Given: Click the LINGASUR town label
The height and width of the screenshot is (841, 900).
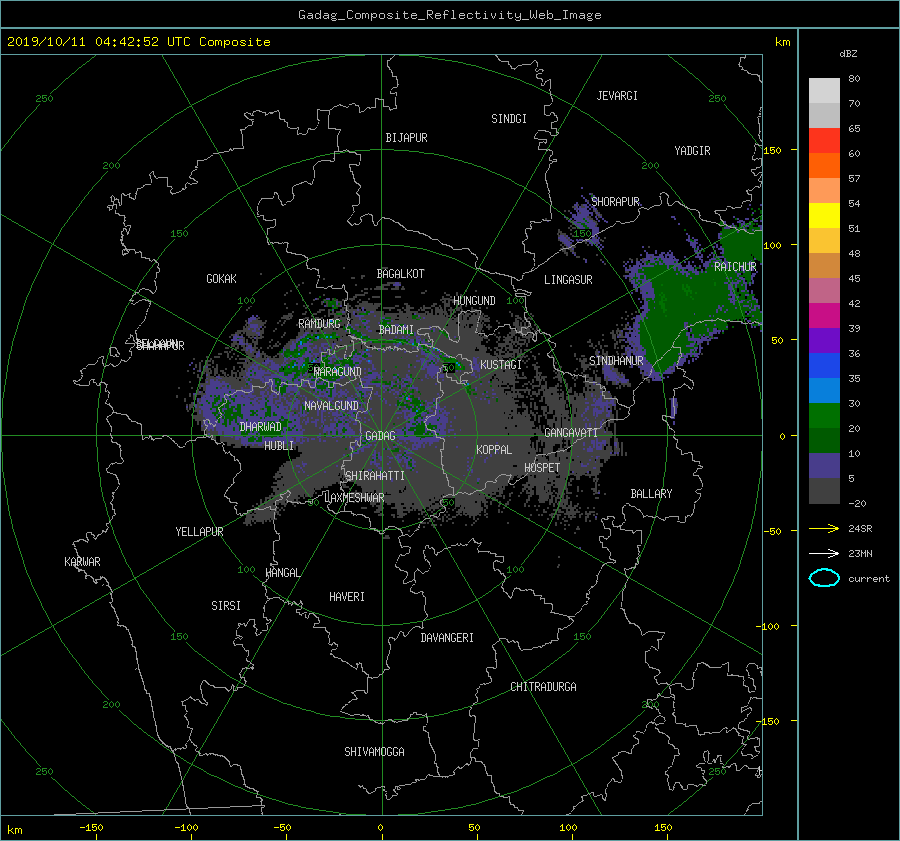Looking at the screenshot, I should 568,280.
